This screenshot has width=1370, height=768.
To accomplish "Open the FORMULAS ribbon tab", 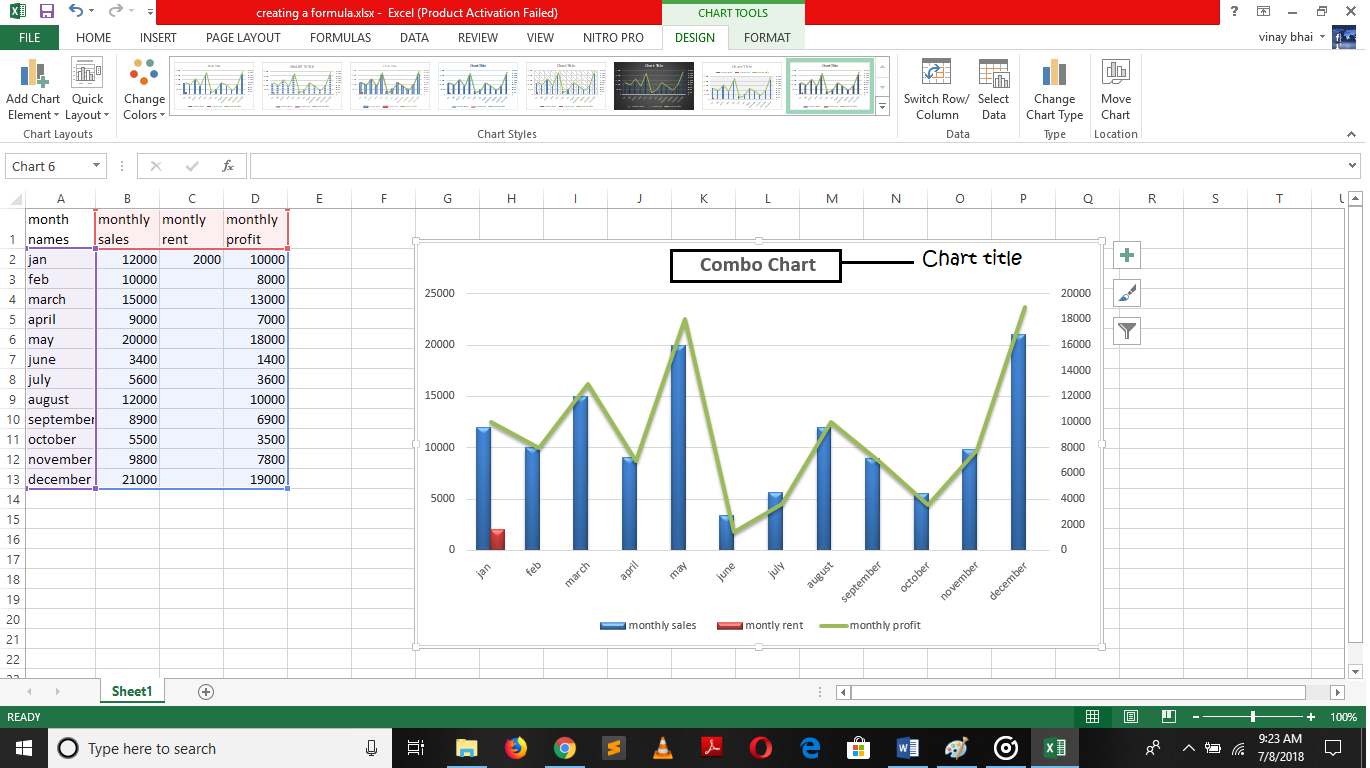I will pyautogui.click(x=340, y=37).
